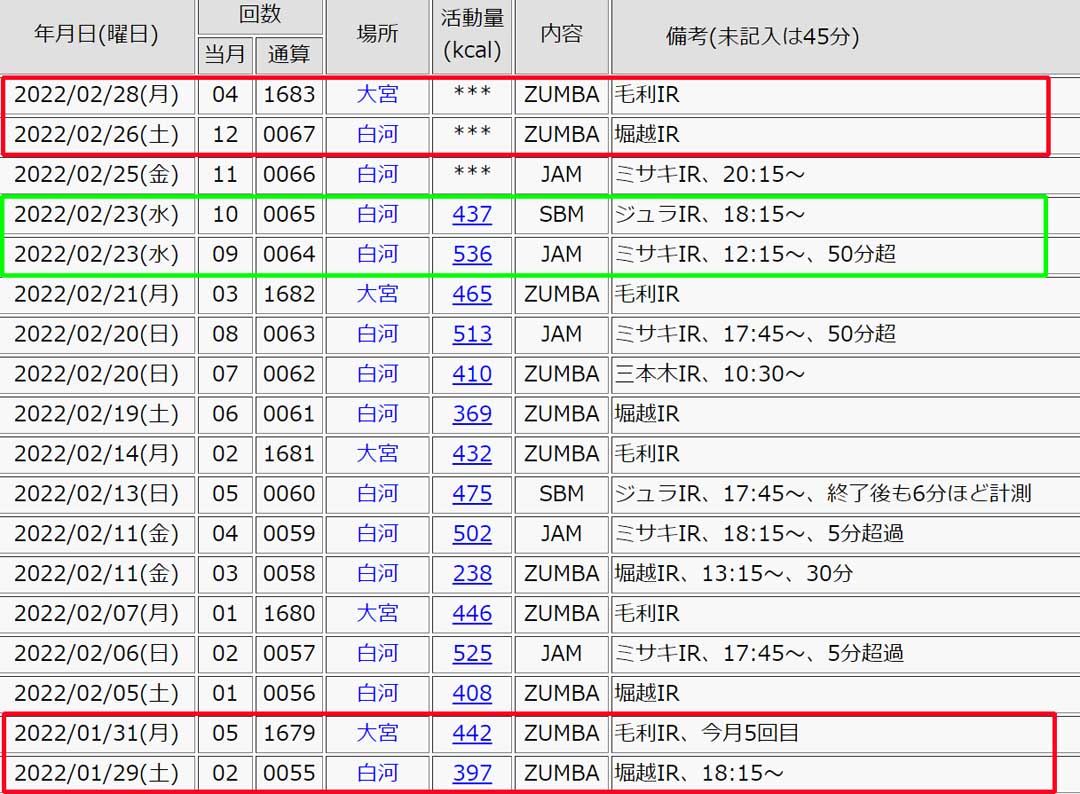Open the 502 kcal link

pos(472,534)
